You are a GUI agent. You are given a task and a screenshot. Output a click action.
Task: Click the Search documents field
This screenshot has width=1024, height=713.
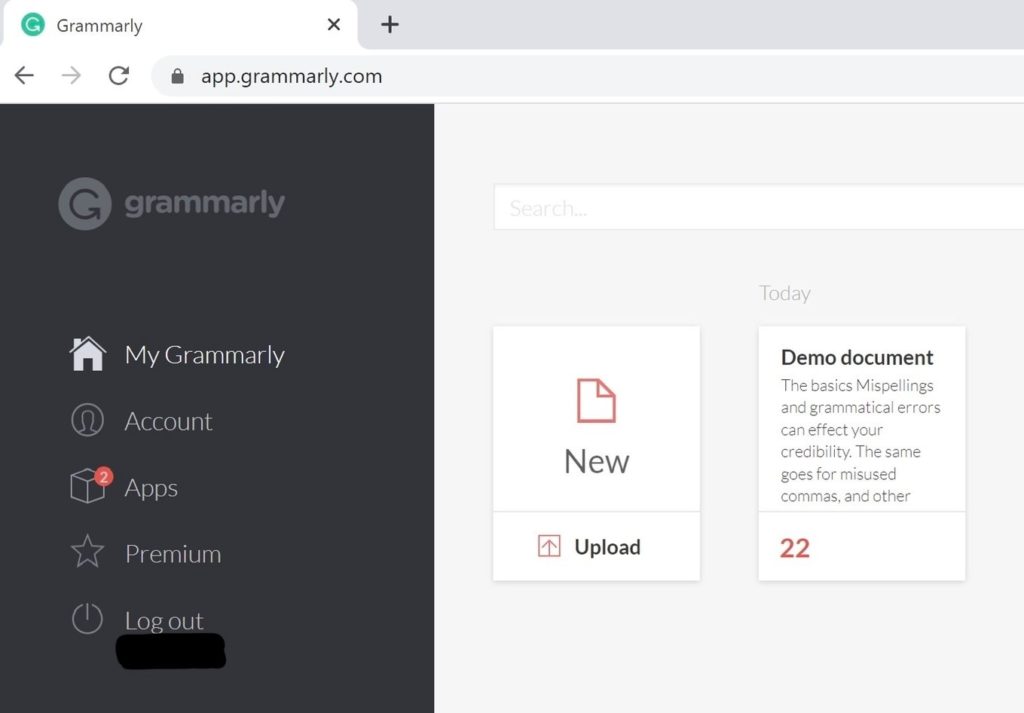[759, 208]
